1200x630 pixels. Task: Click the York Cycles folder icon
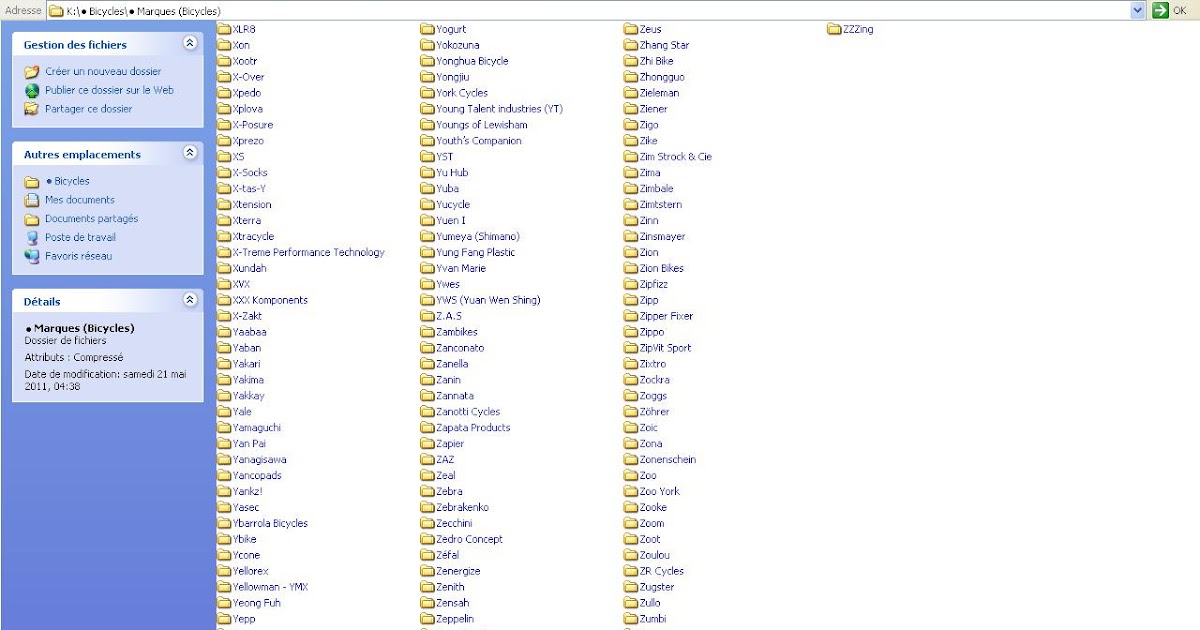(428, 93)
